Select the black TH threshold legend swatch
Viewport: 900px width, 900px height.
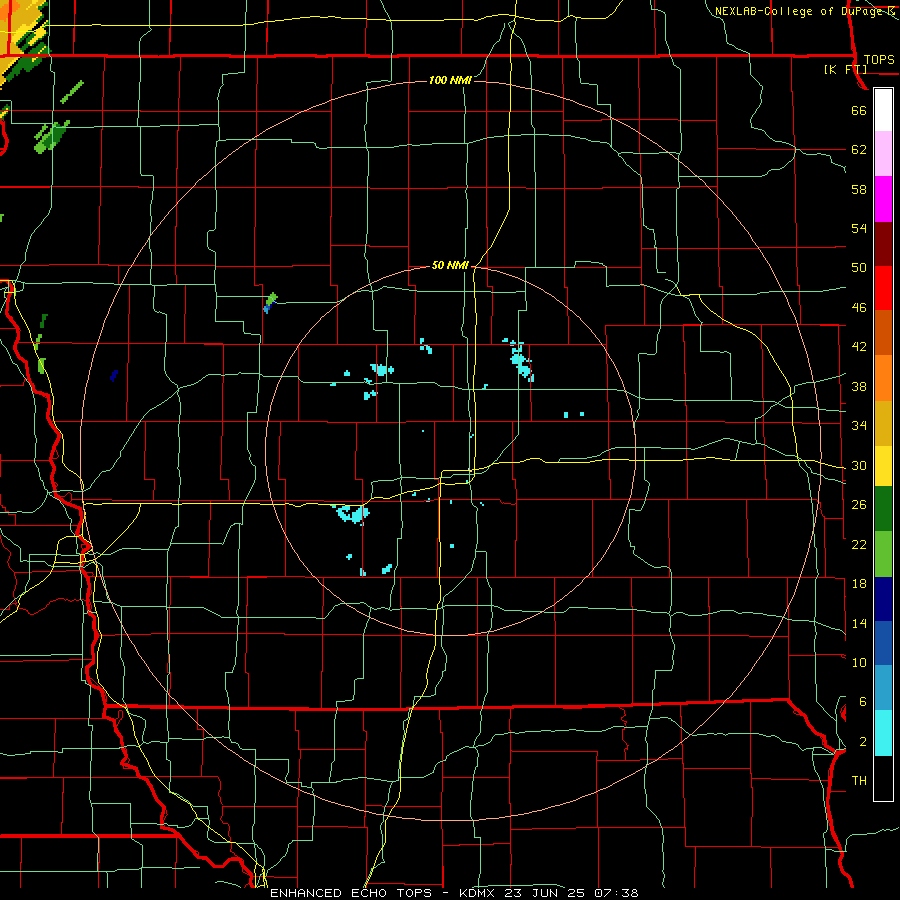pos(883,778)
